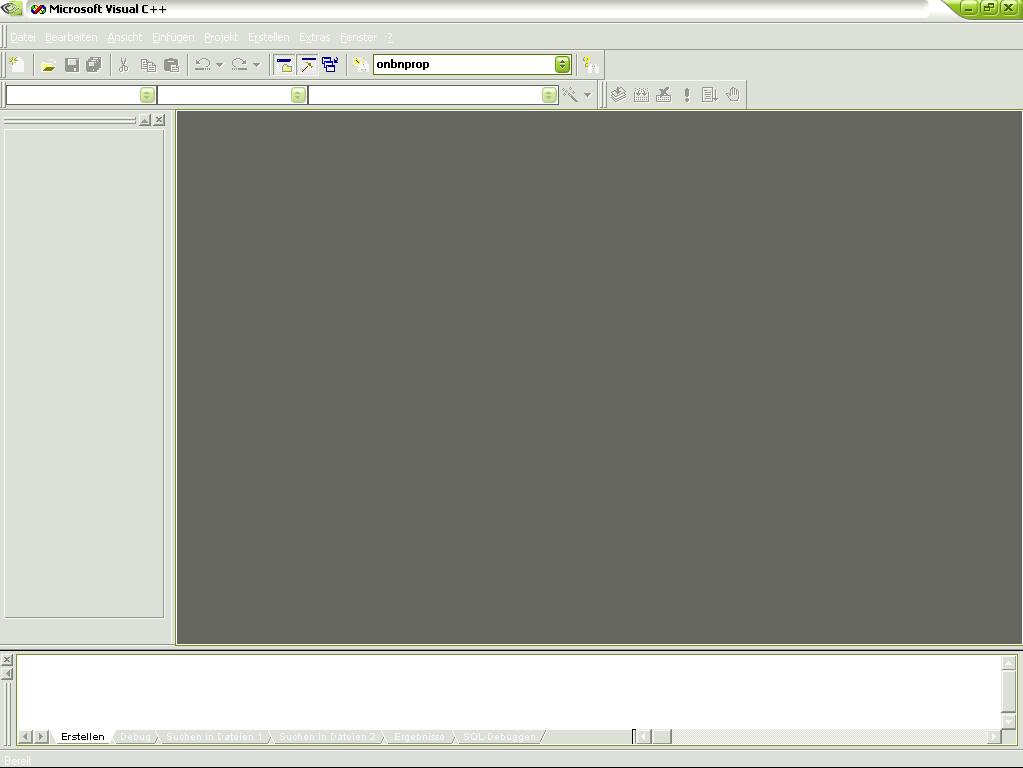
Task: Open the Bearbeiten menu
Action: point(71,37)
